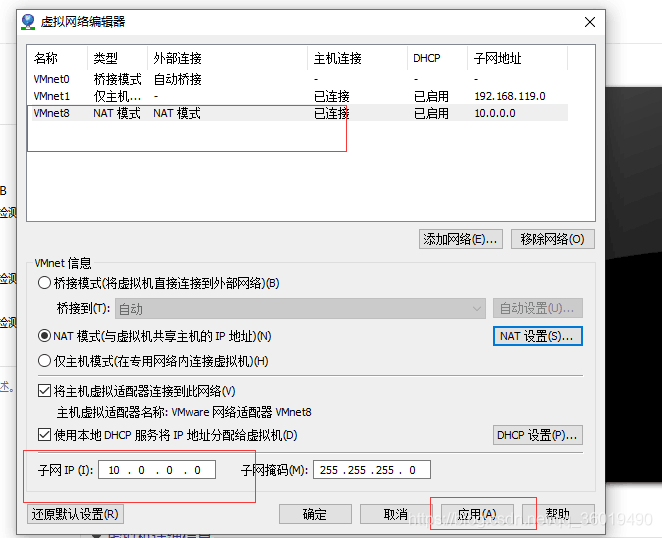Select 桥接模式 radio button
The height and width of the screenshot is (538, 662).
coord(44,283)
